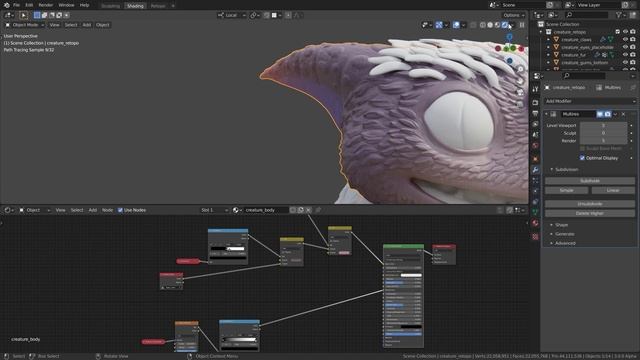This screenshot has height=360, width=640.
Task: Open the Output properties tab
Action: [x=535, y=113]
